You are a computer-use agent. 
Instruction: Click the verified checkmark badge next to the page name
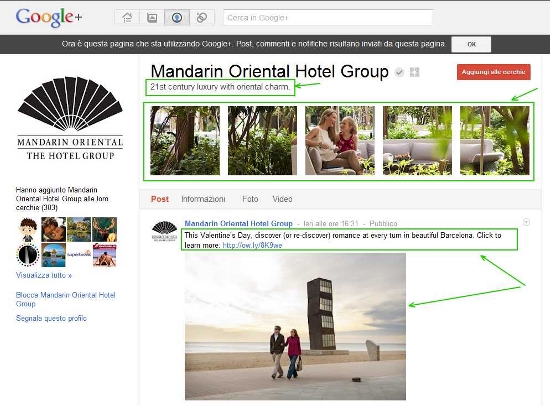pos(399,72)
